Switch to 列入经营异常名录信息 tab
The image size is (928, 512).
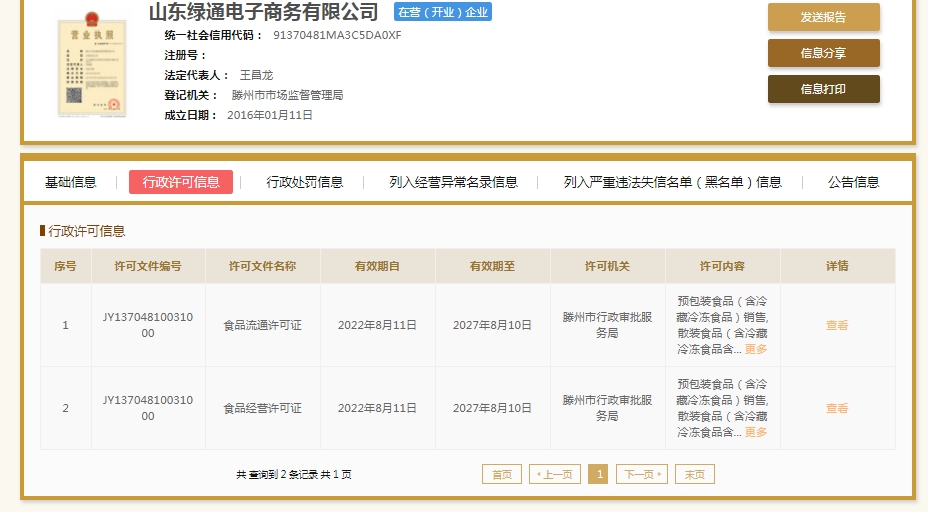tap(454, 182)
